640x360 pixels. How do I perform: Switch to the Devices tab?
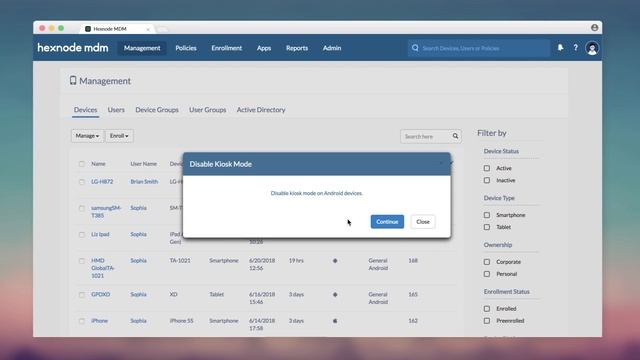coord(85,110)
